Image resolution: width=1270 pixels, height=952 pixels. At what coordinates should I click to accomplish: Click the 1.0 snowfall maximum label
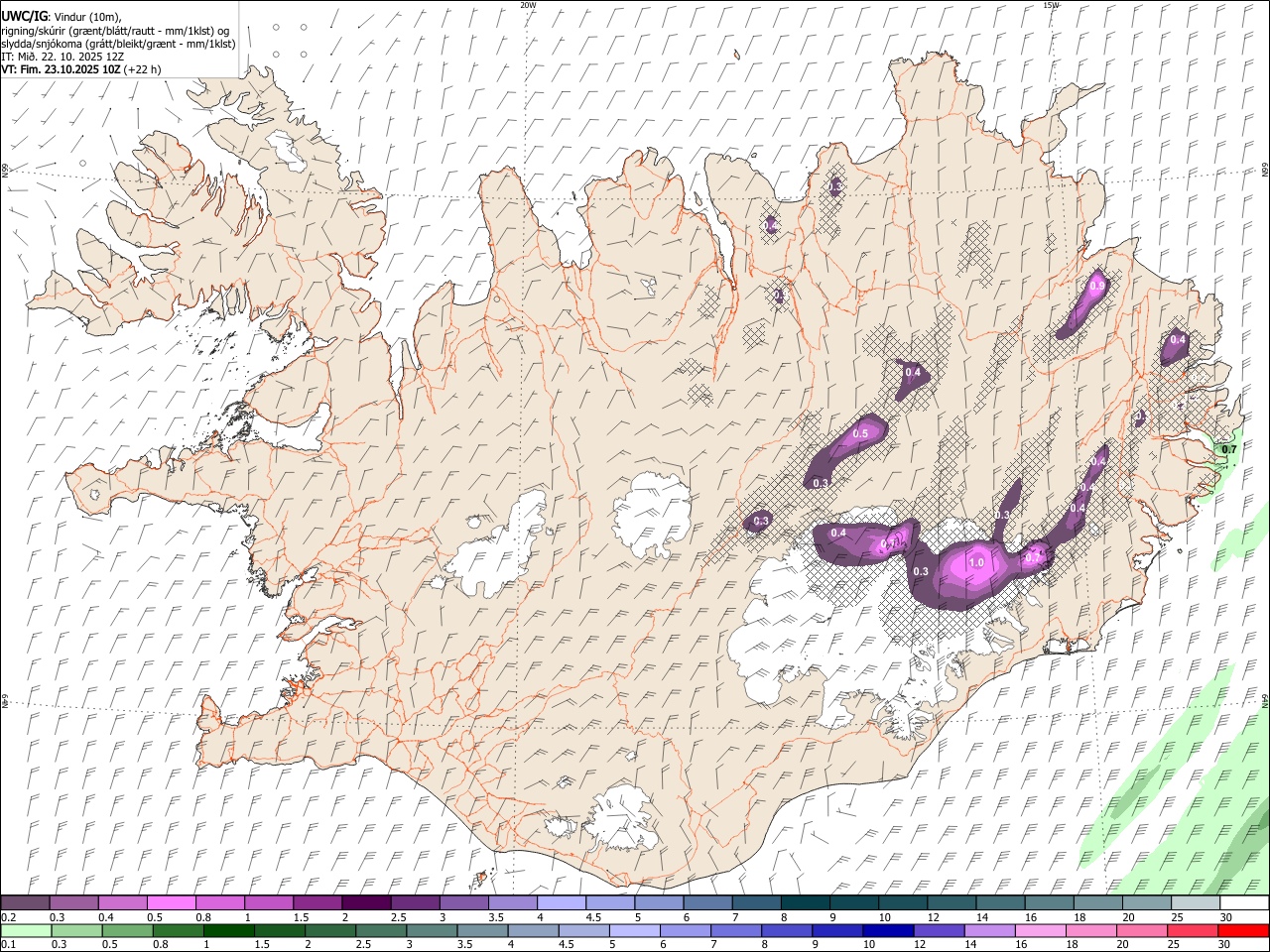975,563
